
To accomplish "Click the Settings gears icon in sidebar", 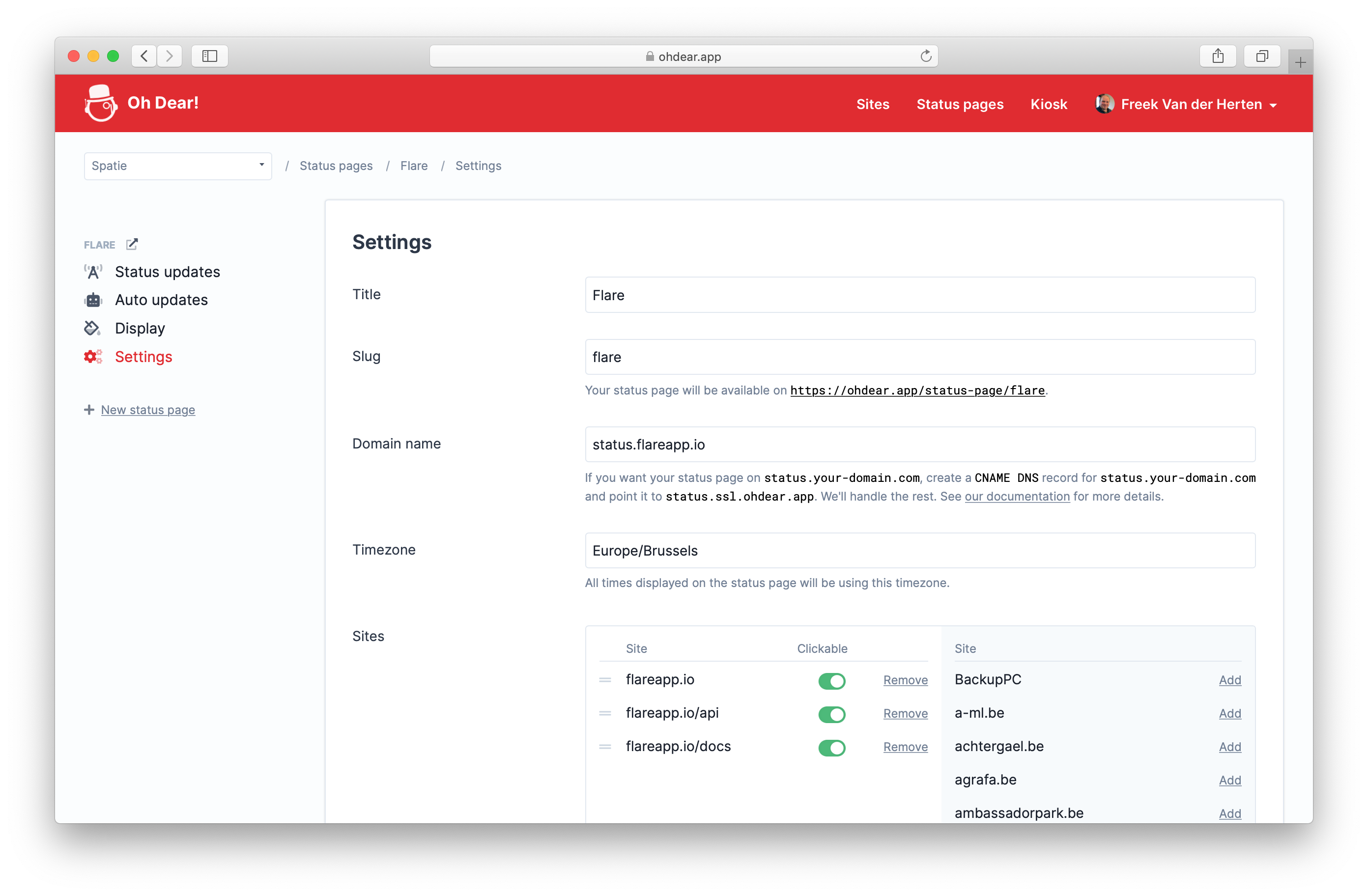I will click(93, 357).
